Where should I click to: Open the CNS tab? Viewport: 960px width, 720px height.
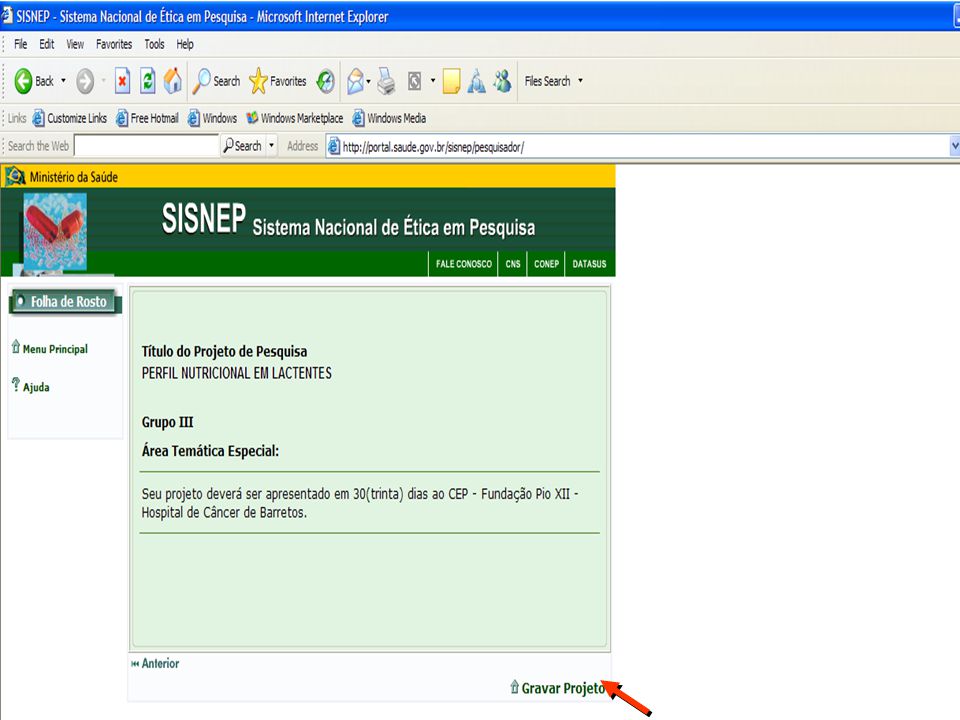513,264
